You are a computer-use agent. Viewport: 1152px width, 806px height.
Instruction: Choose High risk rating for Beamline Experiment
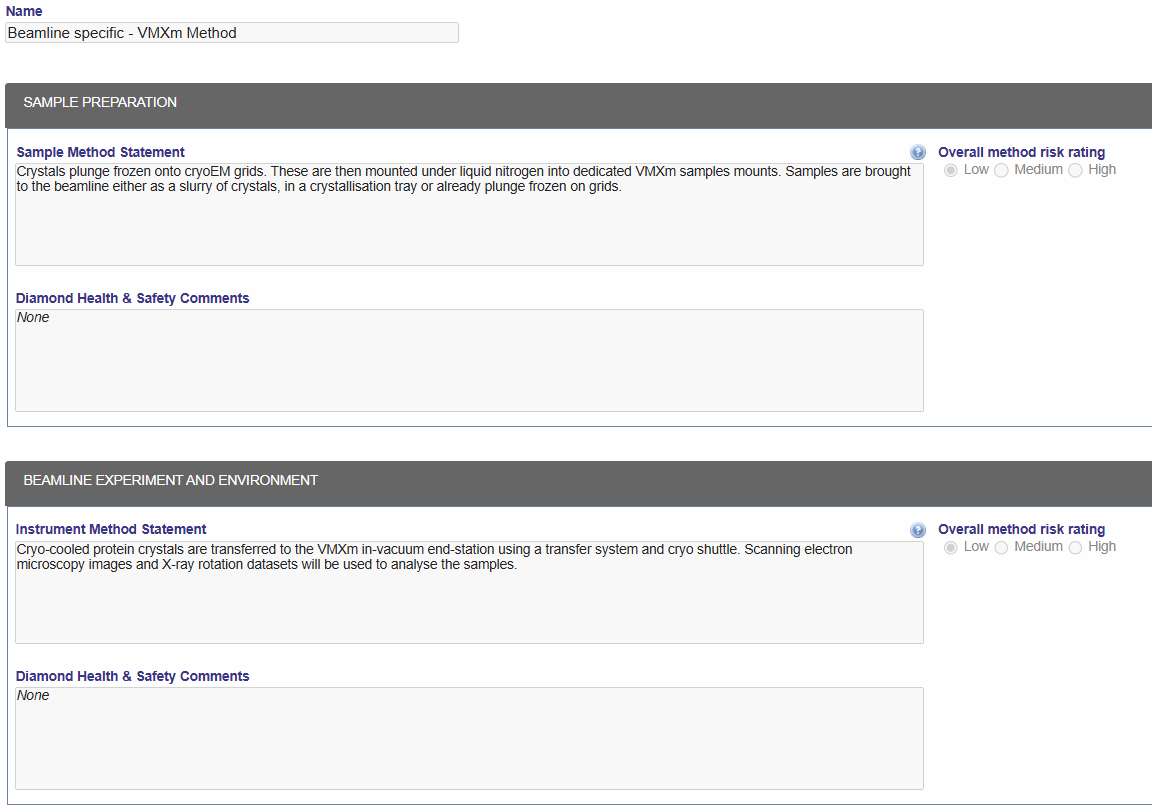click(x=1075, y=547)
